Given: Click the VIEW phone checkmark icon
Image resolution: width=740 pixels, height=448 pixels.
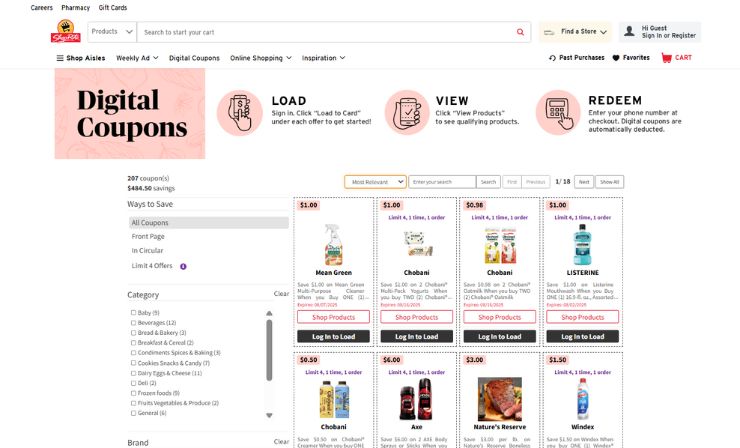Looking at the screenshot, I should tap(407, 113).
